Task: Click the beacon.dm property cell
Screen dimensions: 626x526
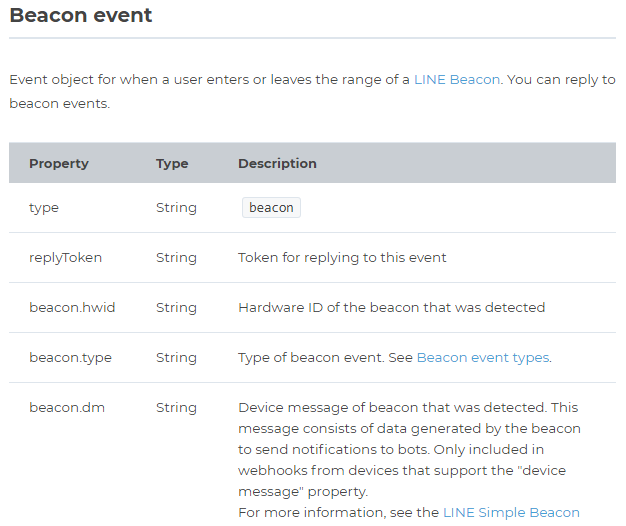Action: 65,407
